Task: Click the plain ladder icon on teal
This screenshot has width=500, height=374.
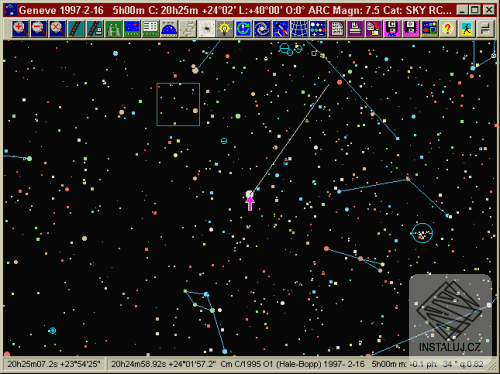Action: pyautogui.click(x=76, y=29)
